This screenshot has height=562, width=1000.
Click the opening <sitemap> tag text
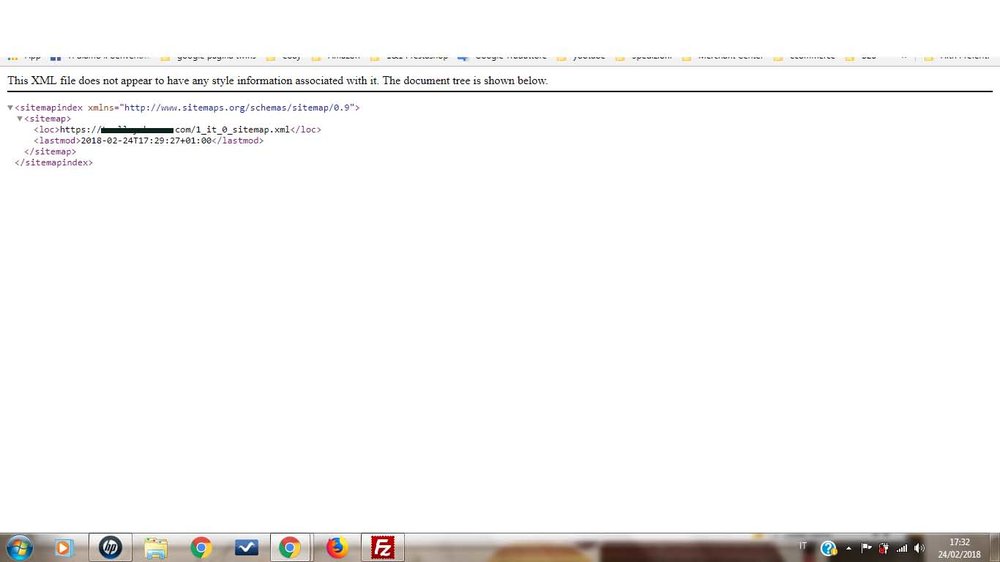point(48,119)
